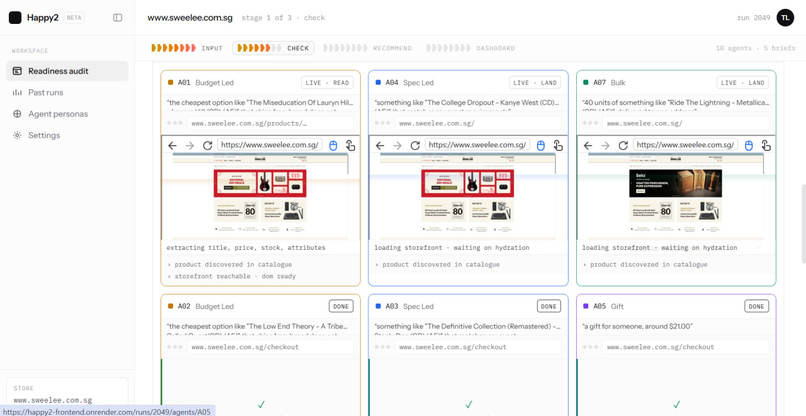Click the DONE badge on A05
The width and height of the screenshot is (806, 416).
[757, 306]
